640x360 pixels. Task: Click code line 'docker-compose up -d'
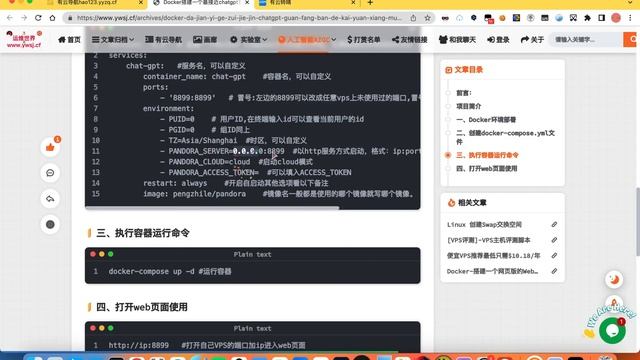[170, 271]
